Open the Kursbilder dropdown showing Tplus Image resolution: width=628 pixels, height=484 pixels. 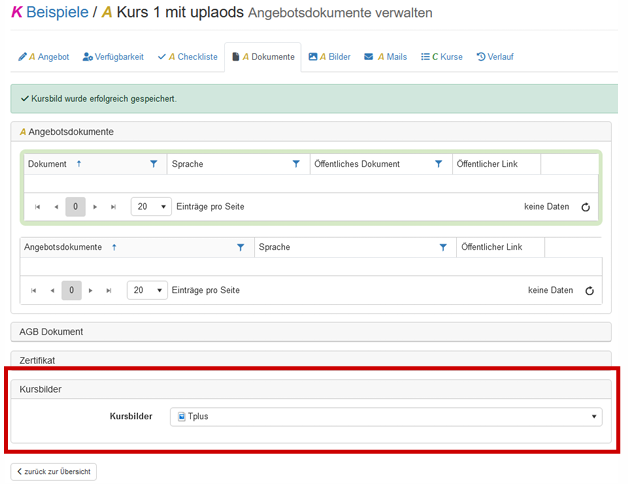386,416
